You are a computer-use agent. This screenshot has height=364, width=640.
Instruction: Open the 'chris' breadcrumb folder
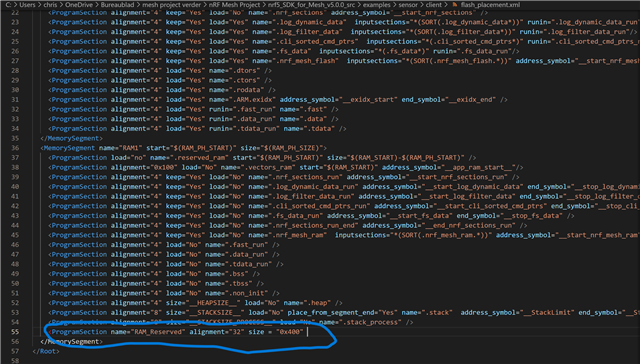click(51, 5)
